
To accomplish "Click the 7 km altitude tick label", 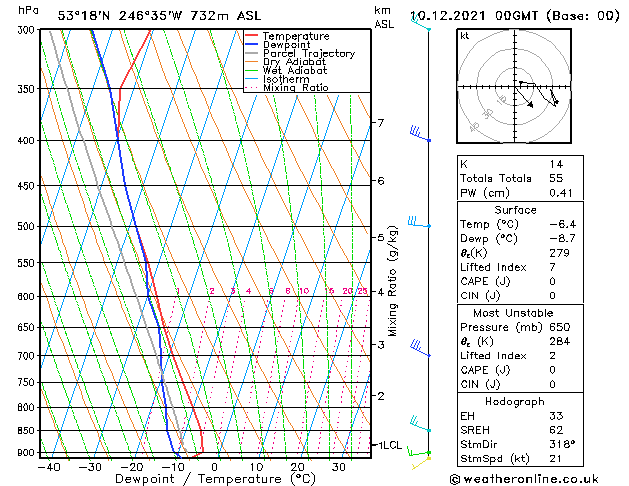I will click(381, 122).
